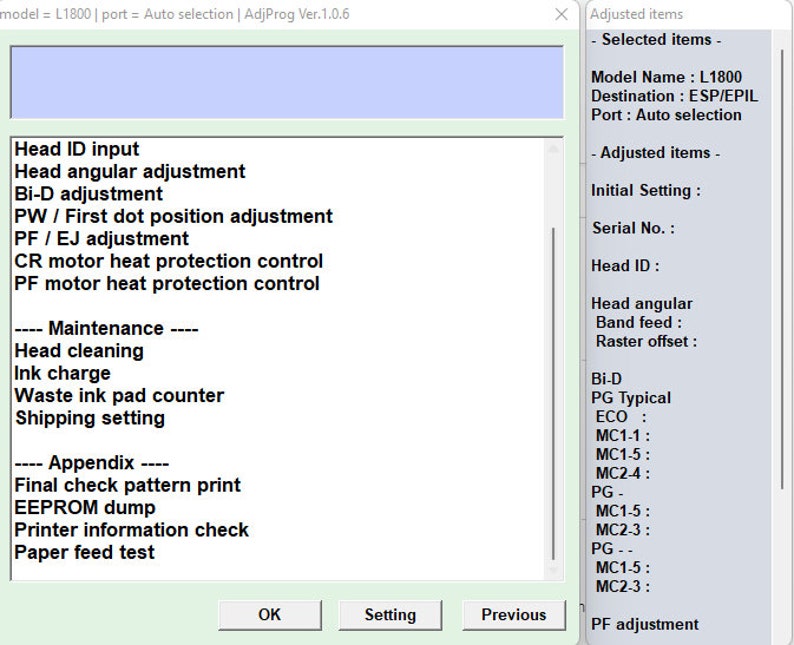
Task: Click the Adjusted items panel scrollbar
Action: (782, 268)
